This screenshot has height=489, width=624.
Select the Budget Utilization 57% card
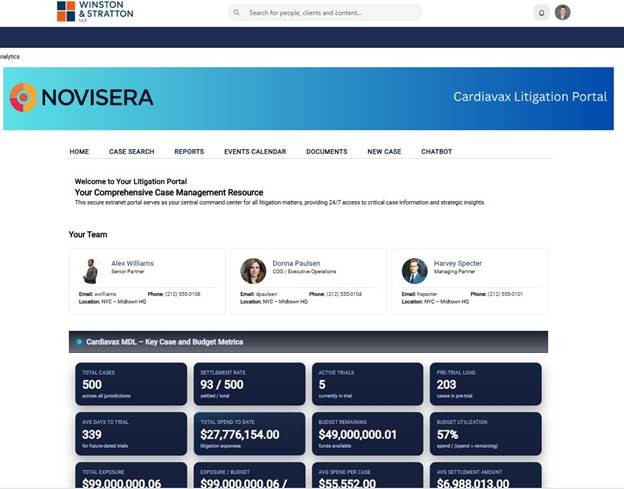[x=486, y=434]
